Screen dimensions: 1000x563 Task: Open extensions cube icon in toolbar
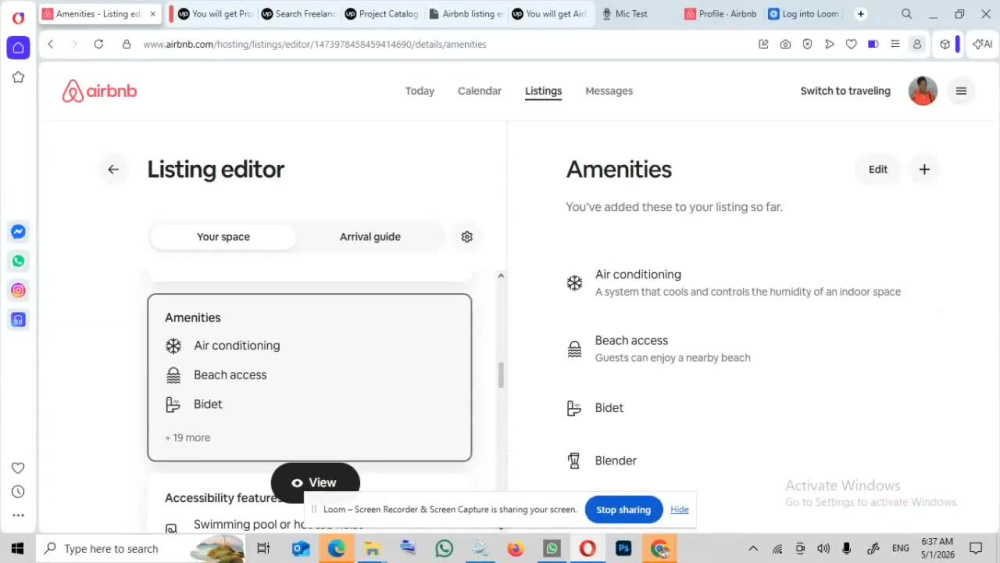[x=945, y=44]
